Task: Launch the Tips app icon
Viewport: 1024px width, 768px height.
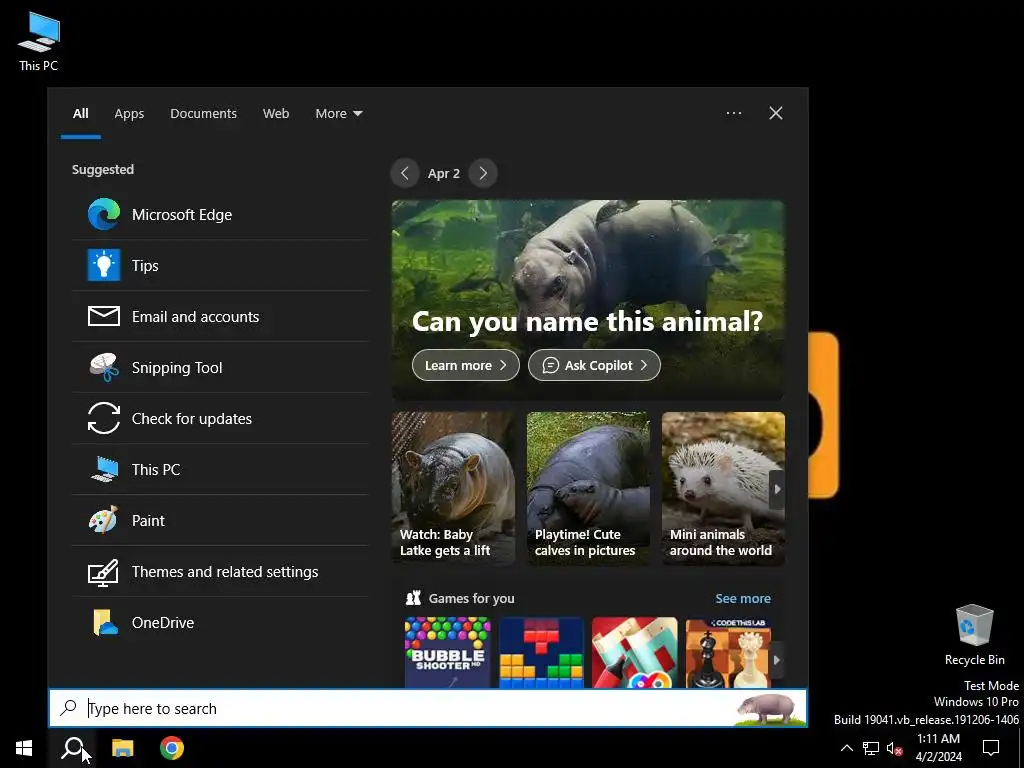Action: pyautogui.click(x=104, y=265)
